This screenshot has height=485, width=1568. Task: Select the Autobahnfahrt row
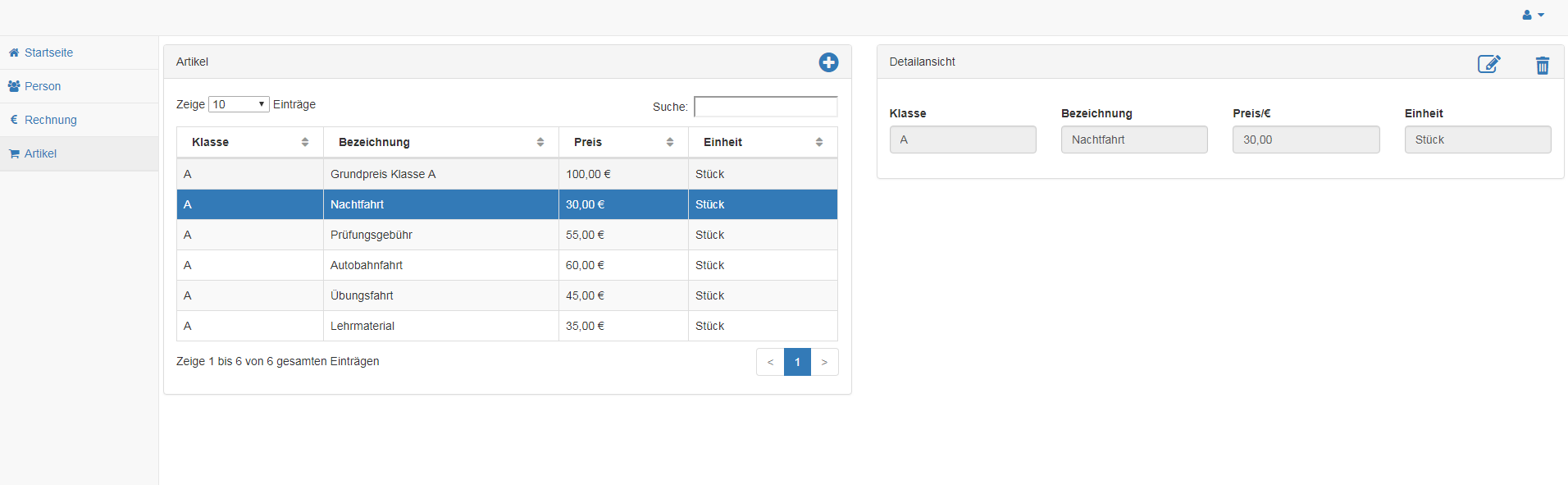coord(507,265)
